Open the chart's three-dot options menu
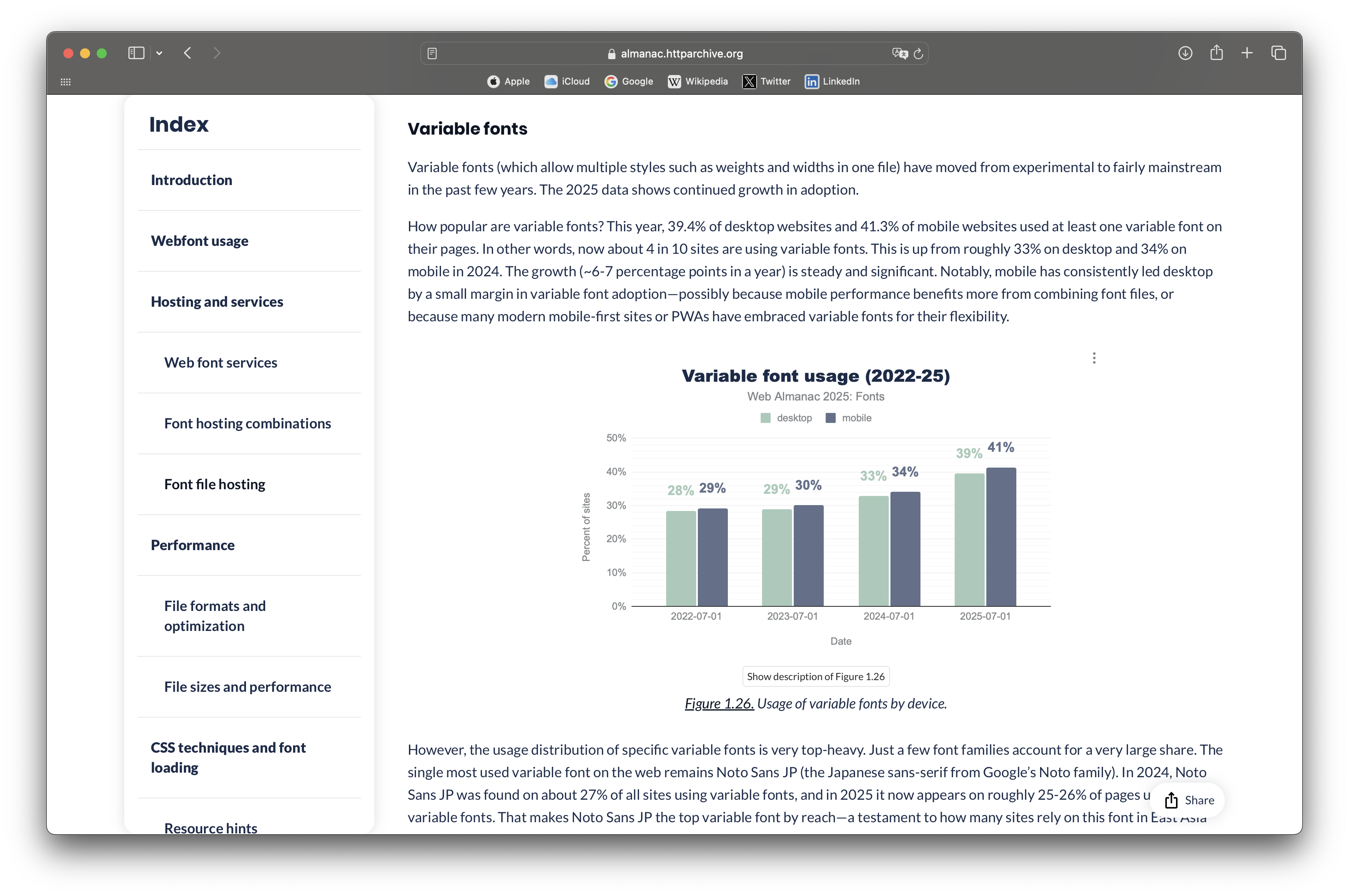1349x896 pixels. click(1094, 358)
